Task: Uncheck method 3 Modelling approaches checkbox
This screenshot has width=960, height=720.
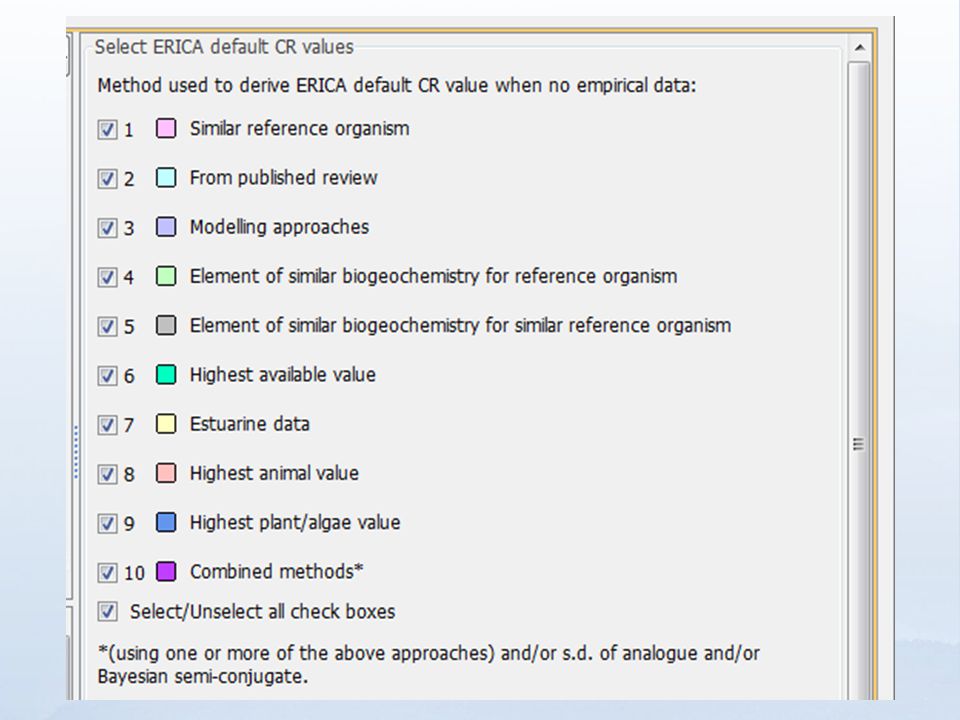Action: pos(107,228)
